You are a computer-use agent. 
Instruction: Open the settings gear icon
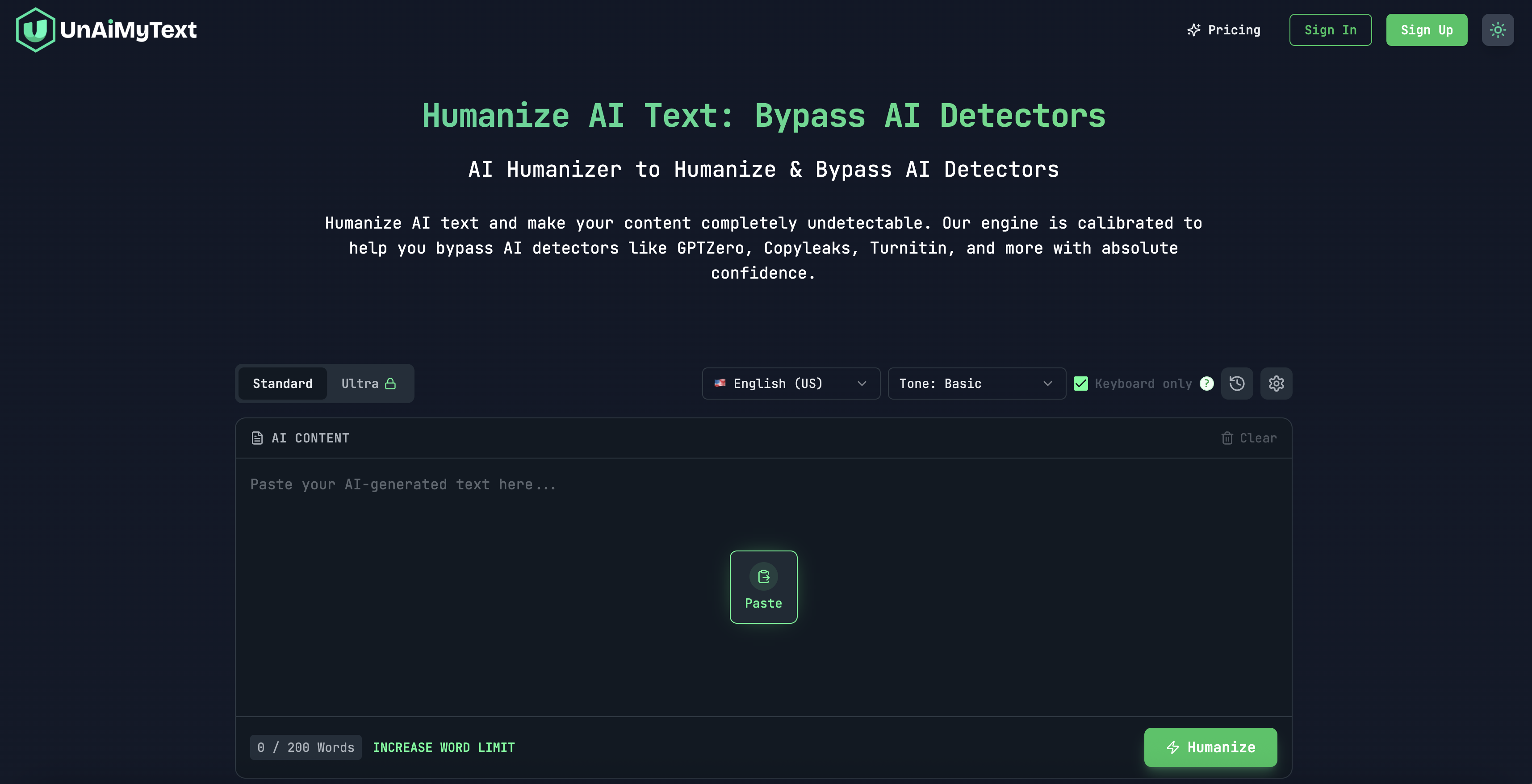[x=1276, y=384]
